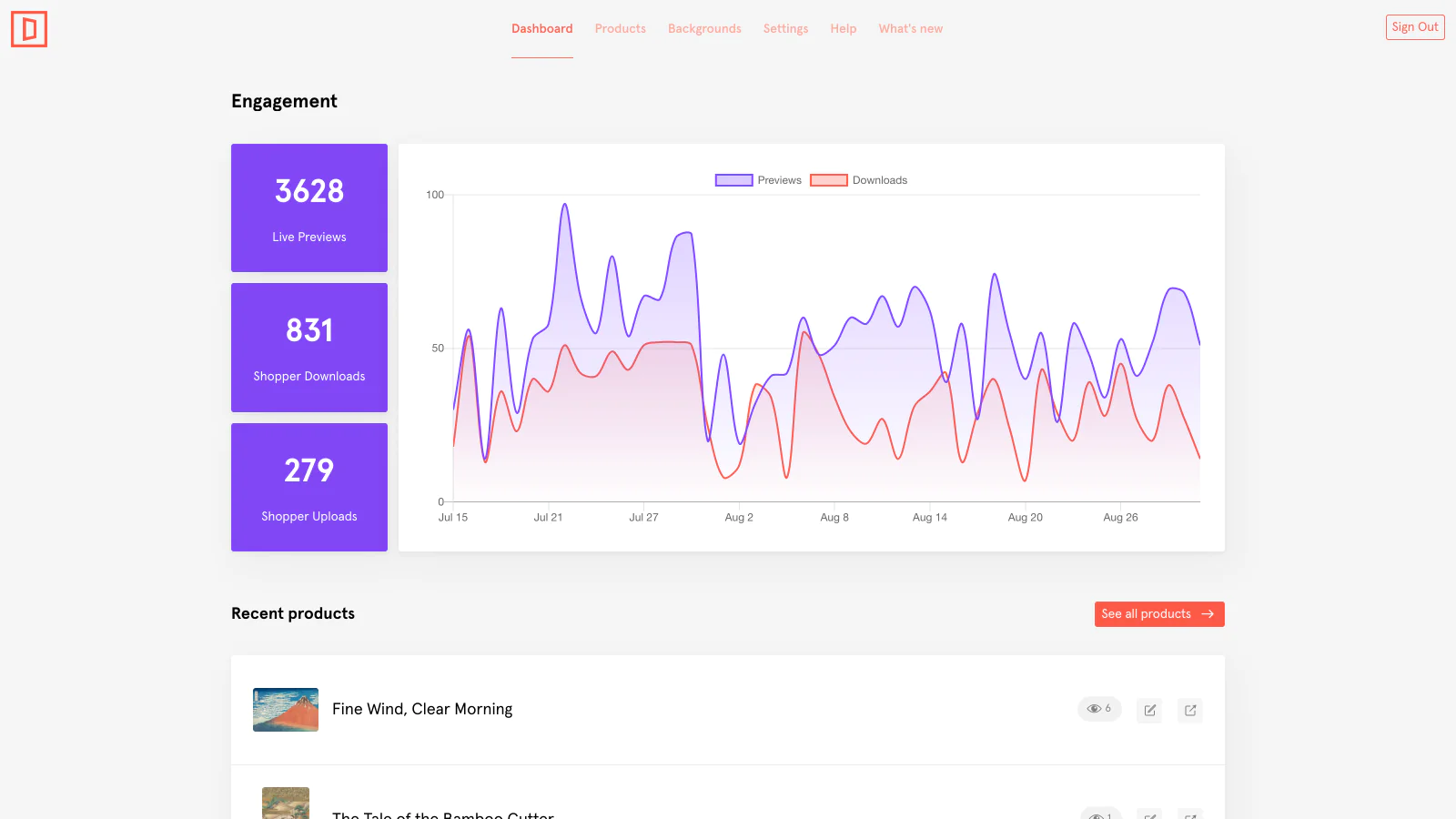Click arrow icon in See all products
Viewport: 1456px width, 819px height.
[1208, 614]
